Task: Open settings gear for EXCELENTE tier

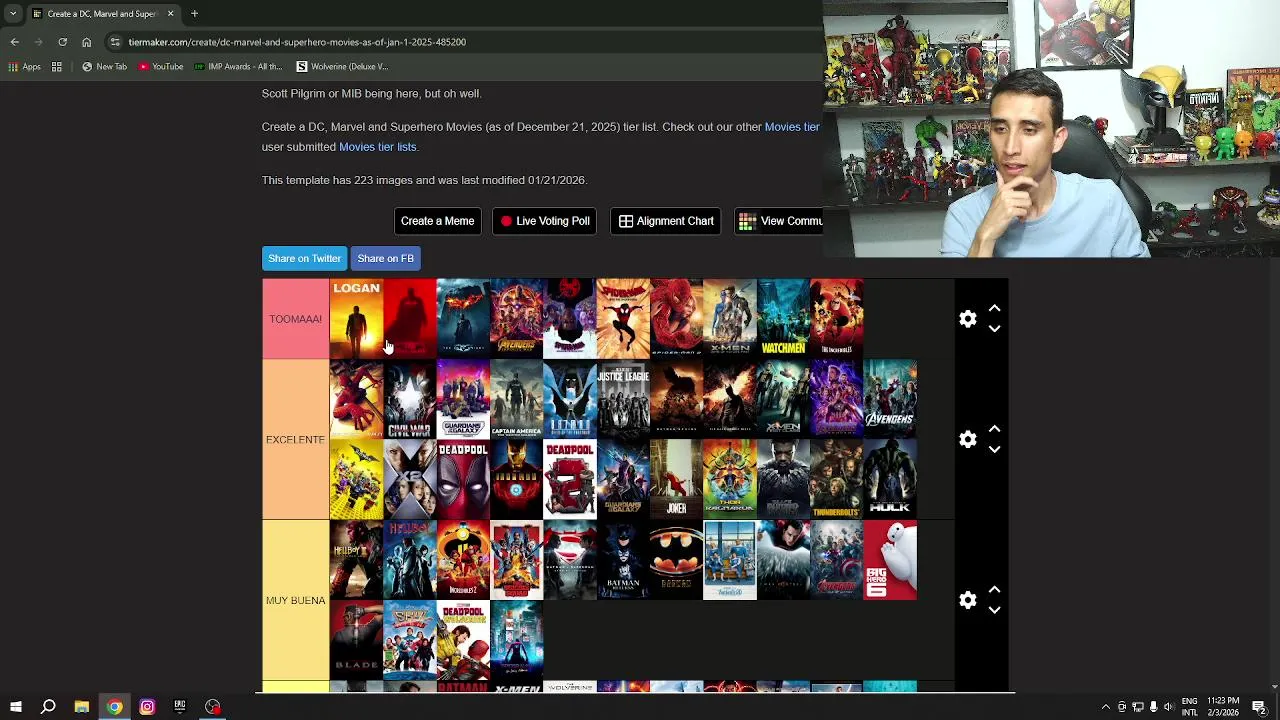Action: pos(967,440)
